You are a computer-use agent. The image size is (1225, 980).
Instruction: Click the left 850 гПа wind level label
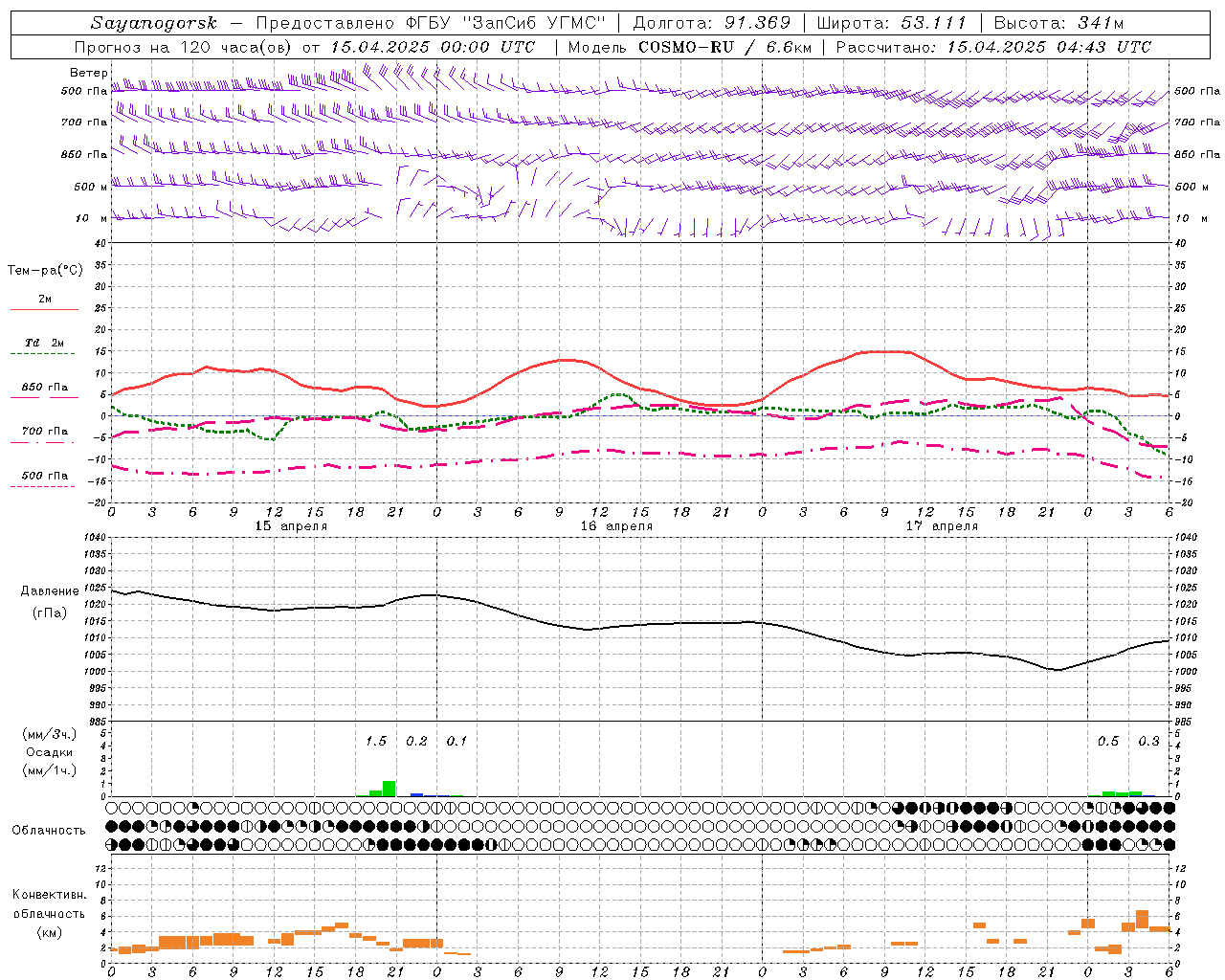84,154
